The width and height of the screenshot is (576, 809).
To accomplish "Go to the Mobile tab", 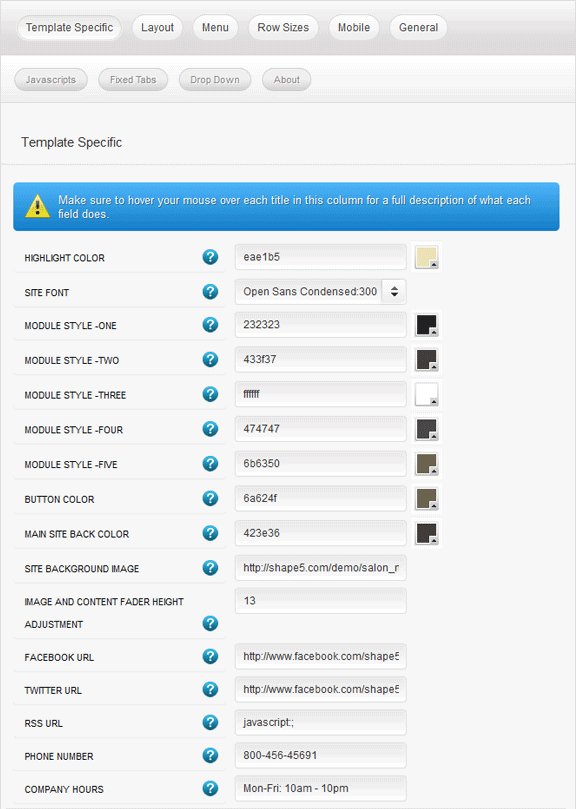I will [x=354, y=27].
